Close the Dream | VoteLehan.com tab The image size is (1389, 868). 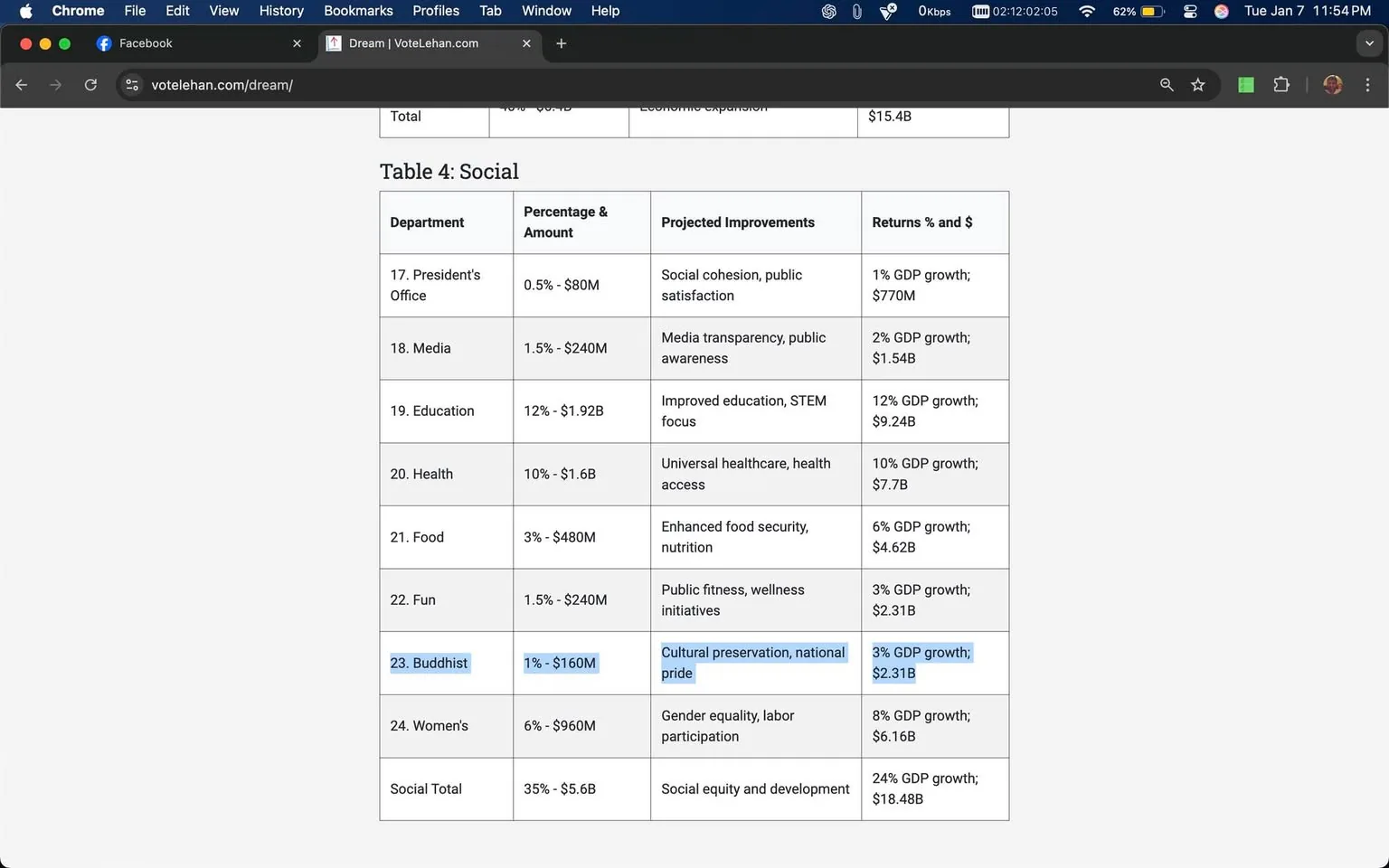pos(526,43)
